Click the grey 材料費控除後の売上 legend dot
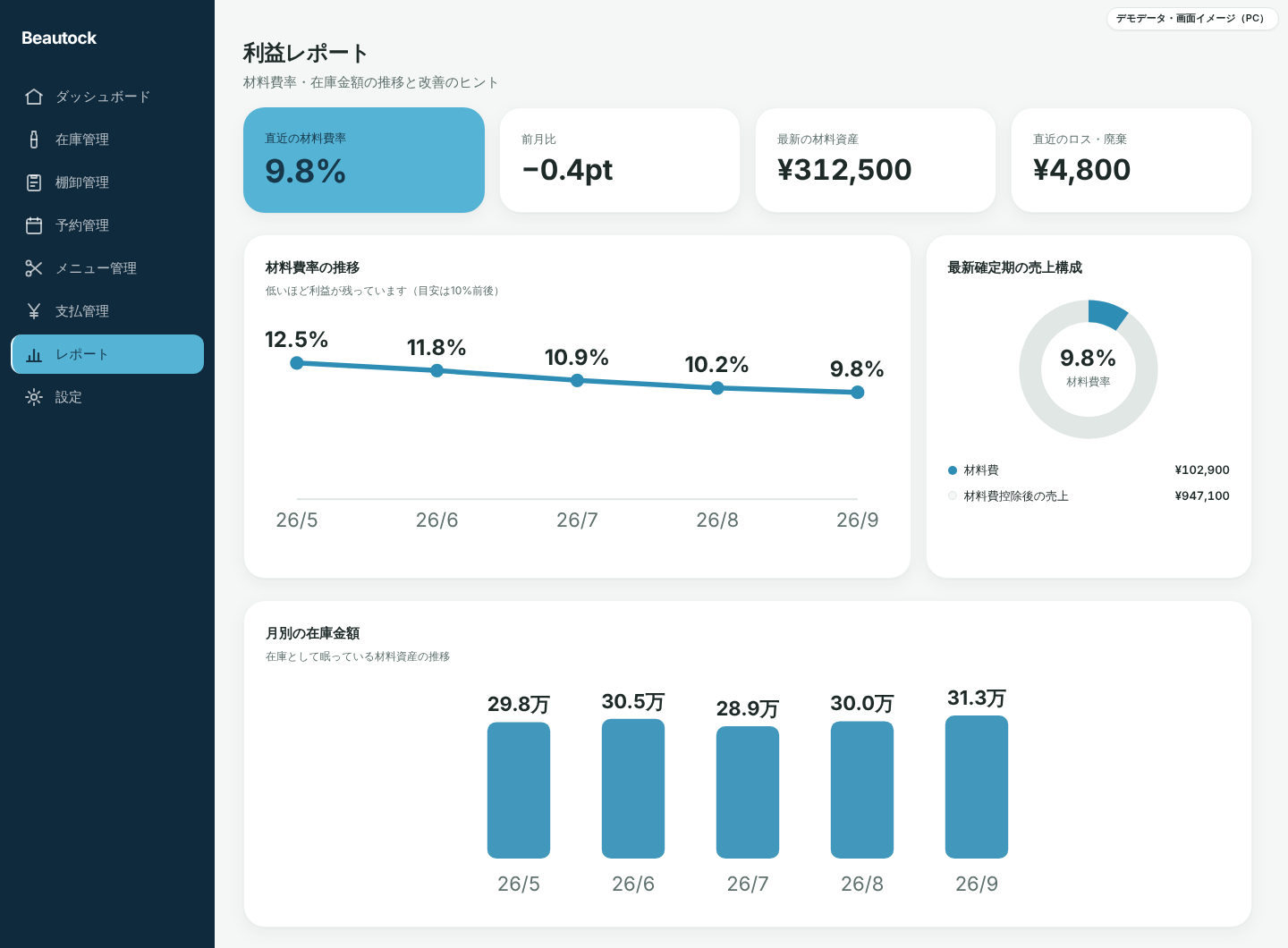1288x948 pixels. pos(953,496)
